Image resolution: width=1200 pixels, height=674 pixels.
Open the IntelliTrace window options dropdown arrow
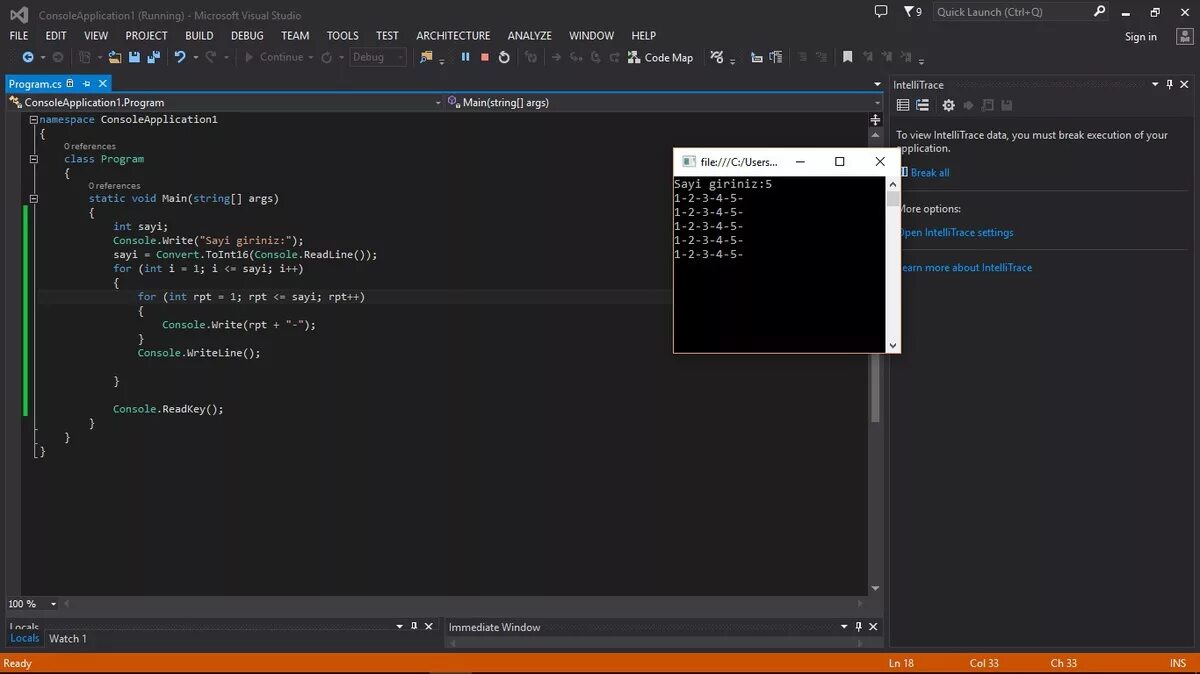[x=1154, y=85]
